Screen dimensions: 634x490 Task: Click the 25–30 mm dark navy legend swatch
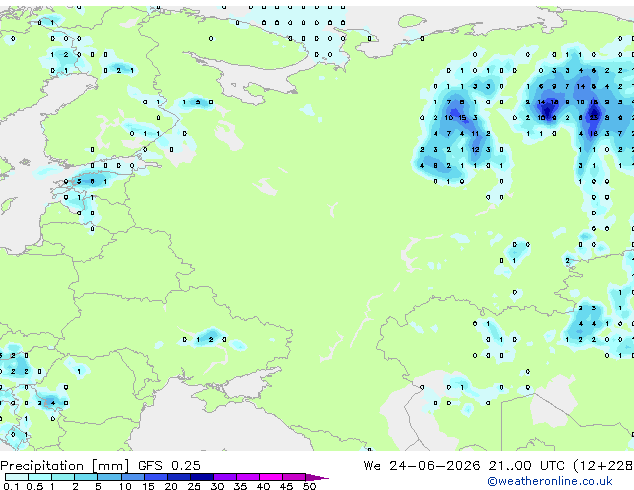point(202,477)
